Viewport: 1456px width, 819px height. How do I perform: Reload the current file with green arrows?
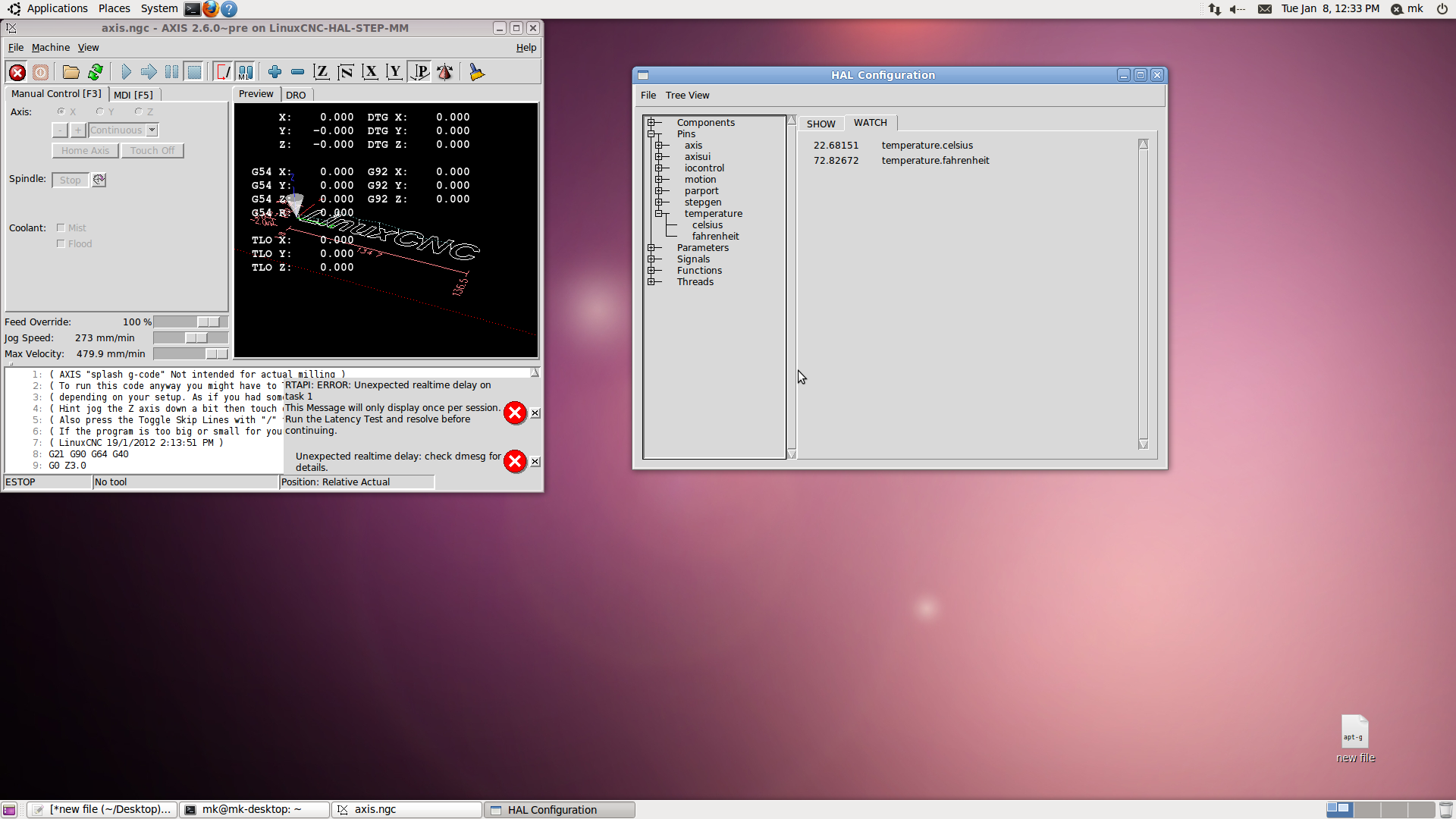pyautogui.click(x=96, y=72)
